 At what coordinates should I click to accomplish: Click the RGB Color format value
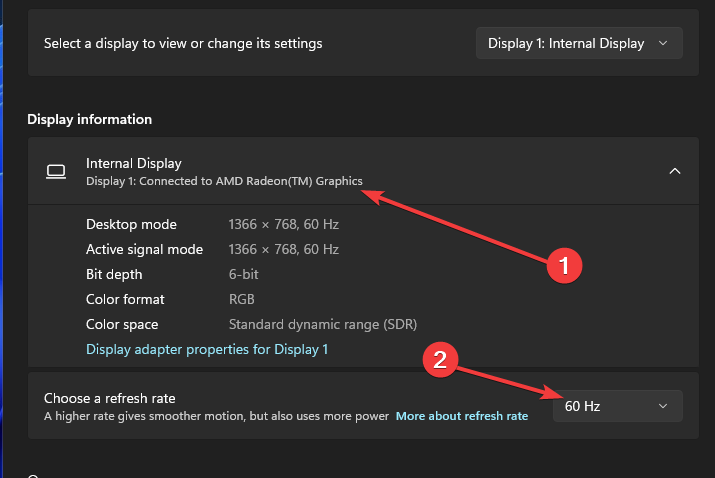[x=240, y=299]
